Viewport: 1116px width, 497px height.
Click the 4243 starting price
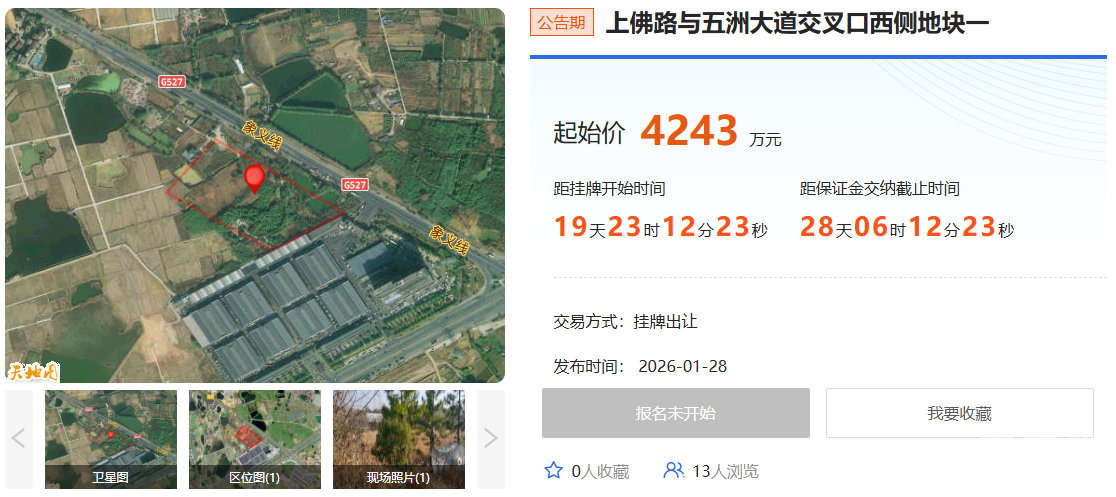point(688,130)
